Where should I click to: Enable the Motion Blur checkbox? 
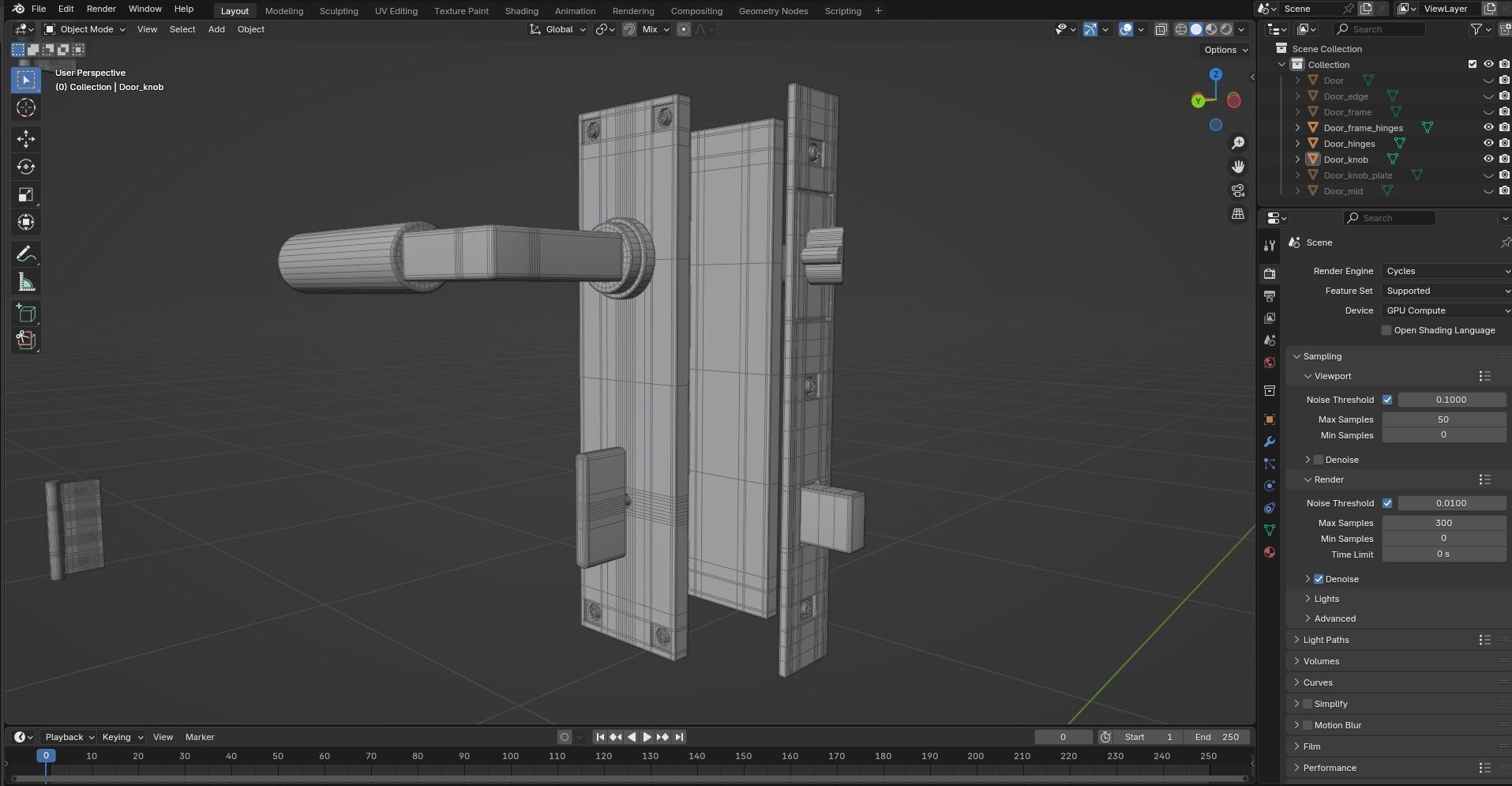click(1308, 725)
